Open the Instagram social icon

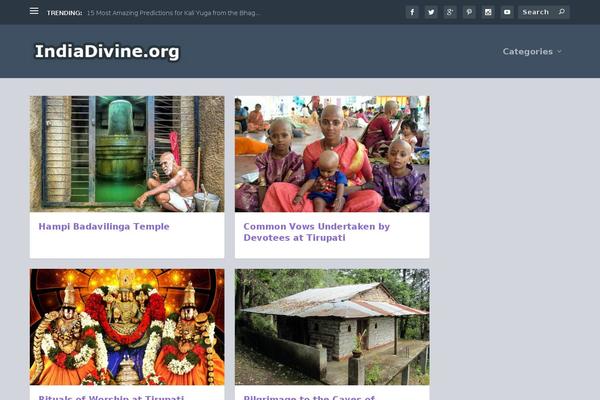coord(488,12)
